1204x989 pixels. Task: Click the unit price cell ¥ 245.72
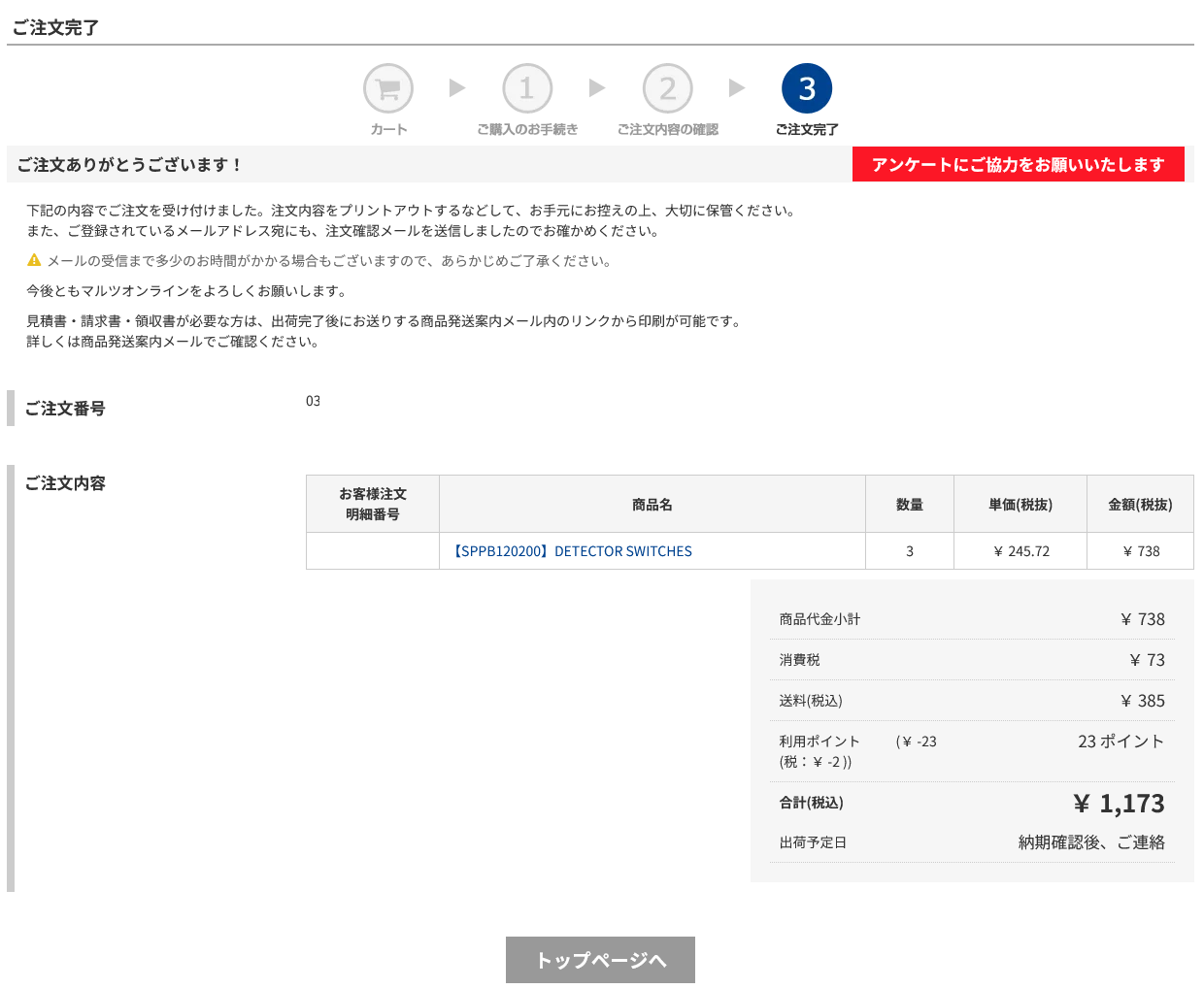coord(1021,551)
